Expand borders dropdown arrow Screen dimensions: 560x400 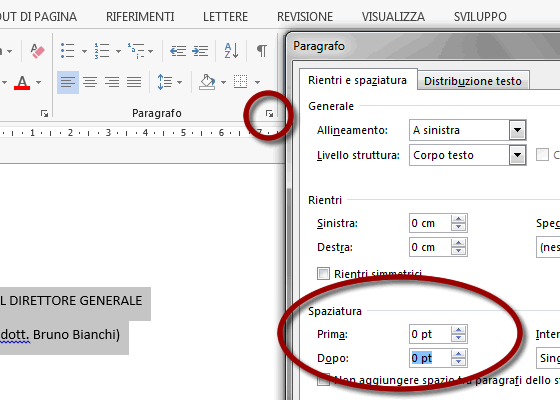click(x=258, y=82)
